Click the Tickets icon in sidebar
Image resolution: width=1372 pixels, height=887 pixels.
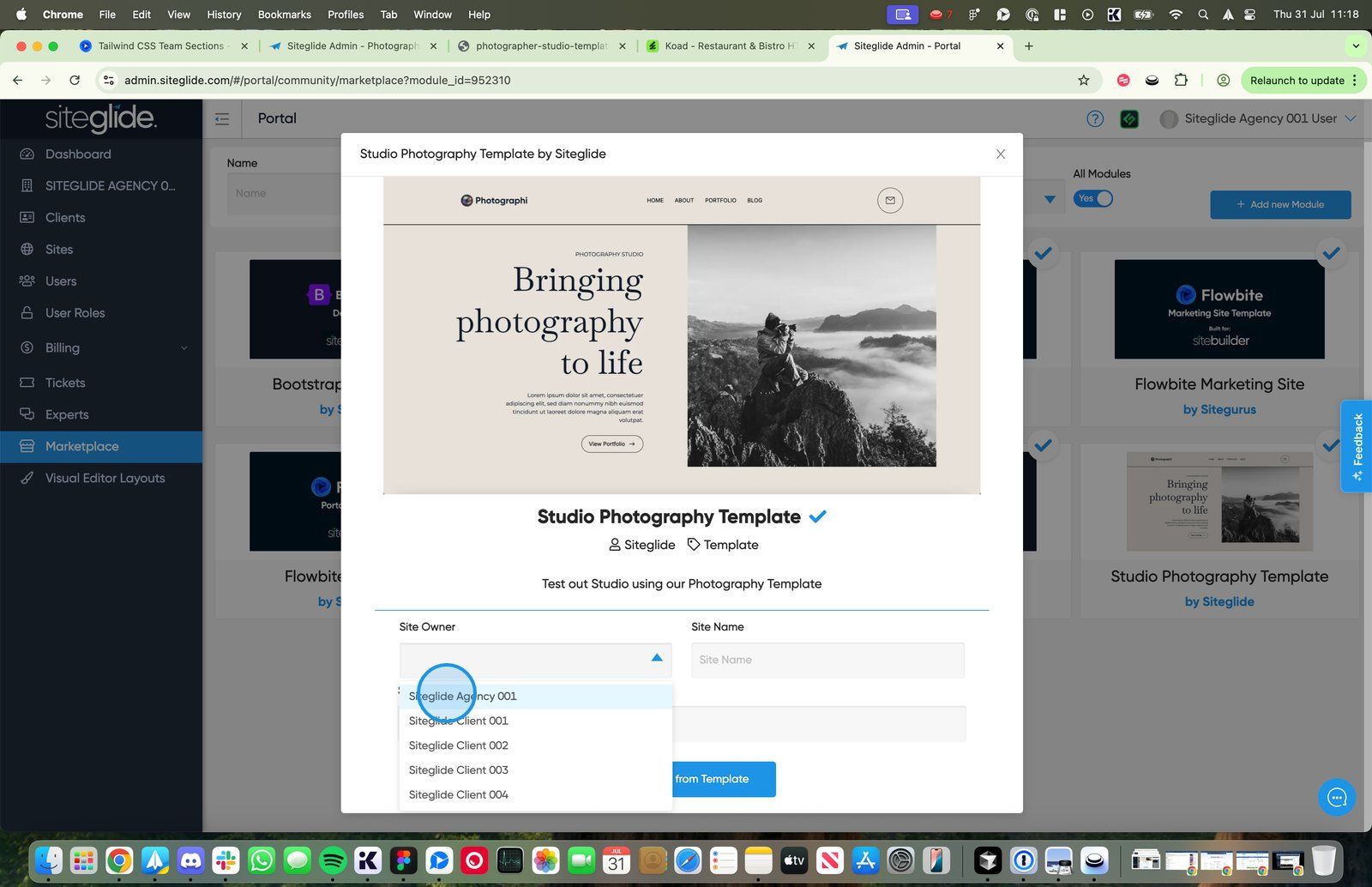click(27, 383)
